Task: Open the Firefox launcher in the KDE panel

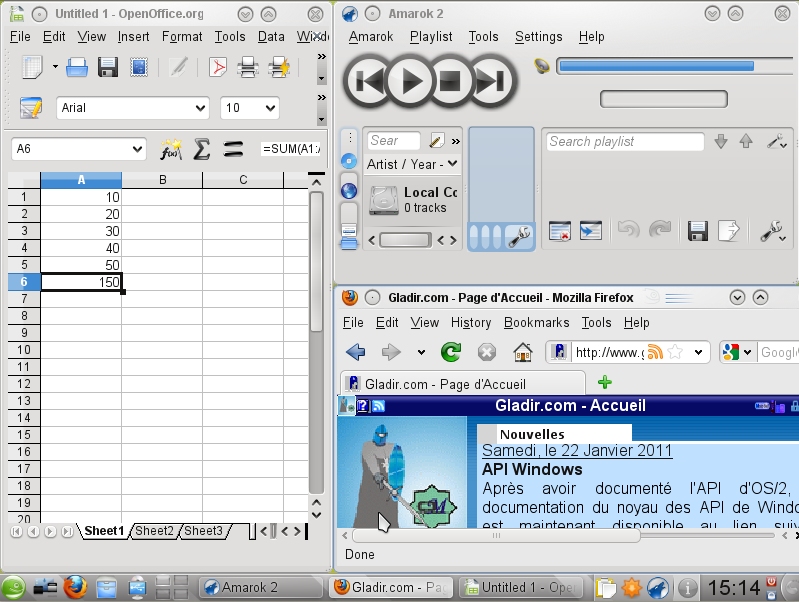Action: tap(75, 587)
